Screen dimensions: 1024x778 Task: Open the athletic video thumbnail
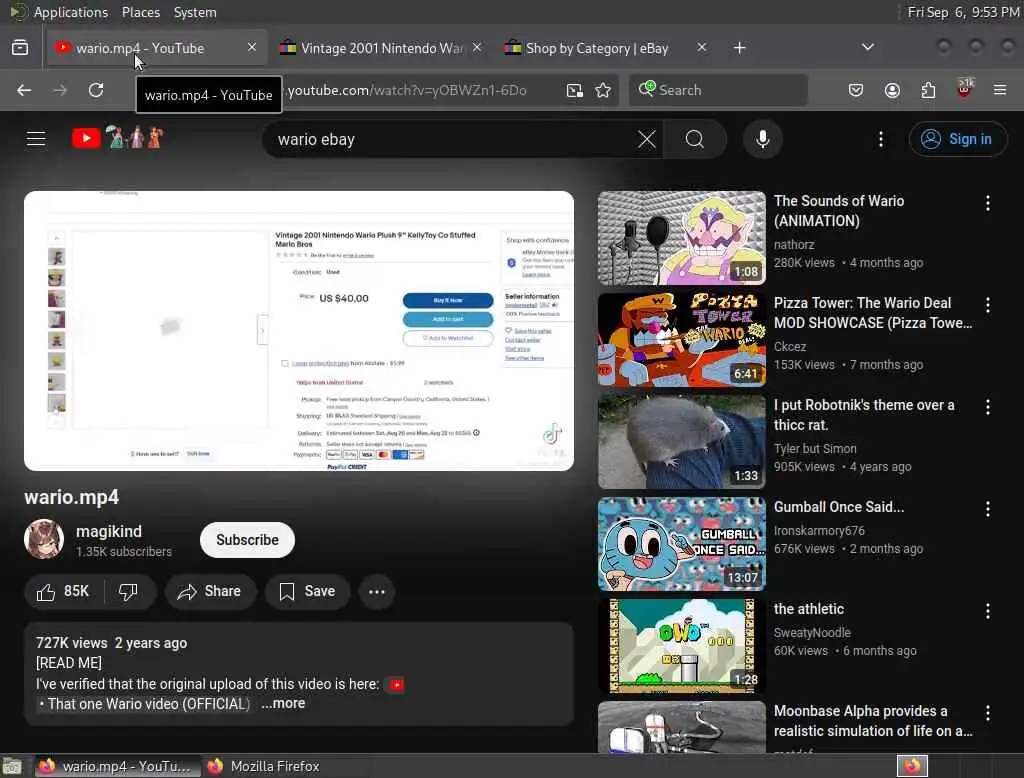(681, 645)
